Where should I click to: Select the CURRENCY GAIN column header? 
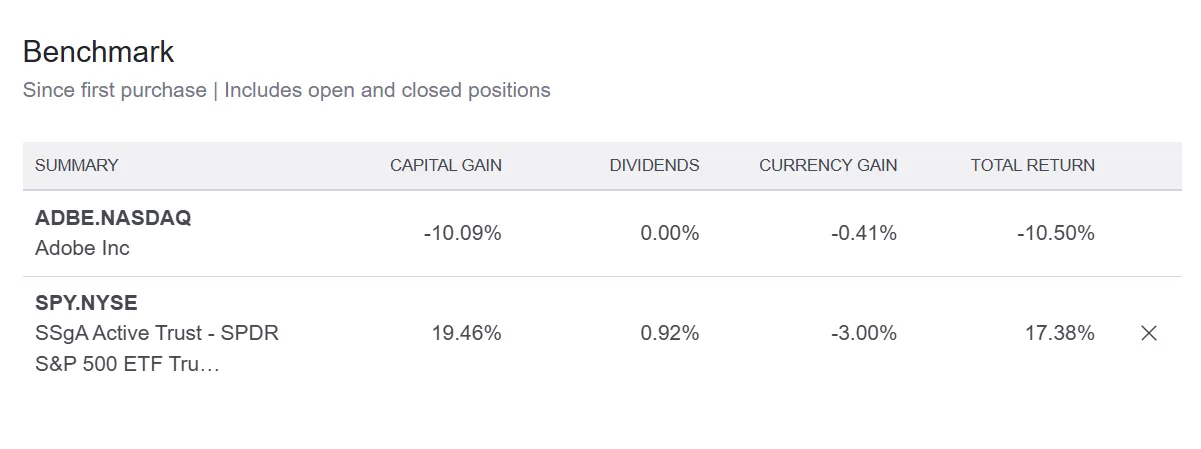tap(828, 165)
